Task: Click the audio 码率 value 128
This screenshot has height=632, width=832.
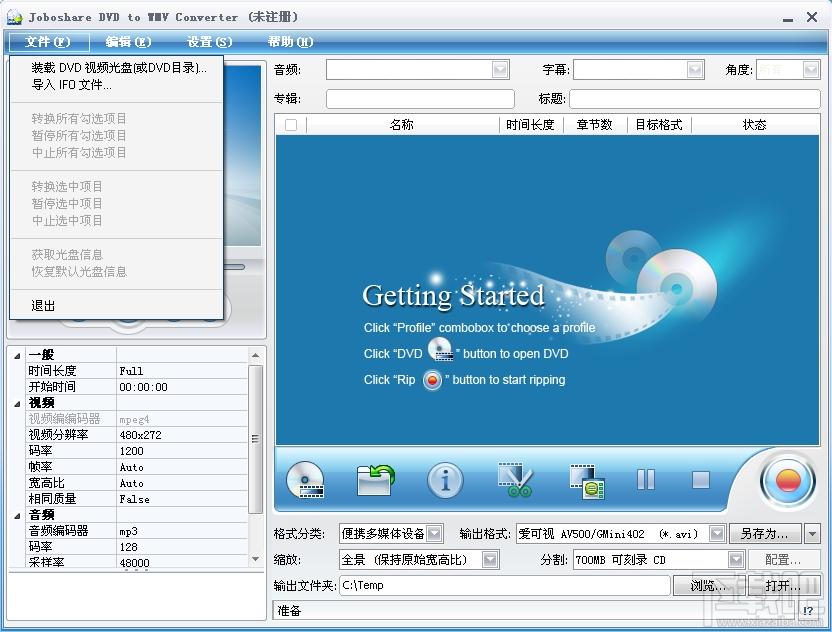Action: tap(182, 547)
